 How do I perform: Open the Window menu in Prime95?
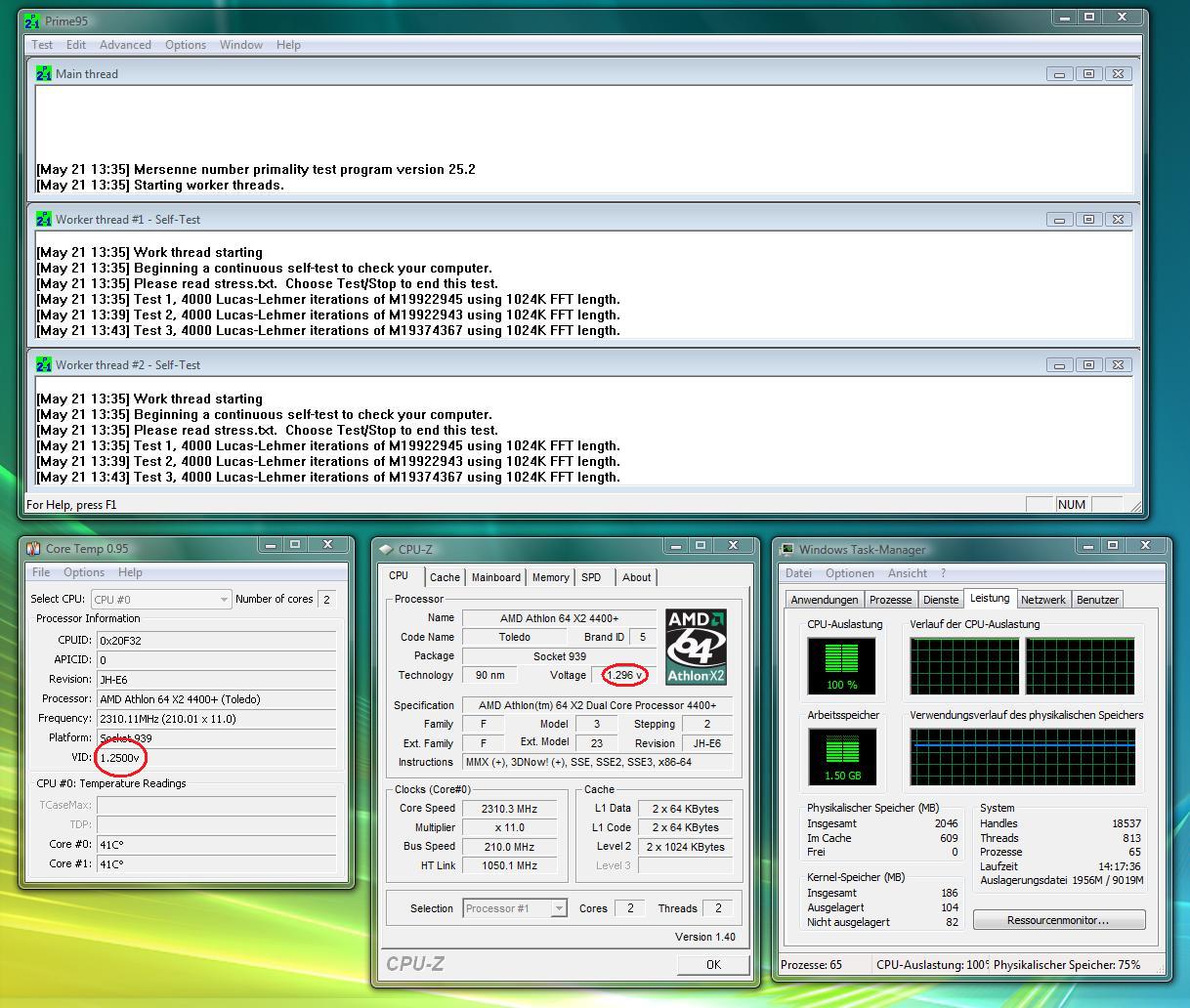241,45
